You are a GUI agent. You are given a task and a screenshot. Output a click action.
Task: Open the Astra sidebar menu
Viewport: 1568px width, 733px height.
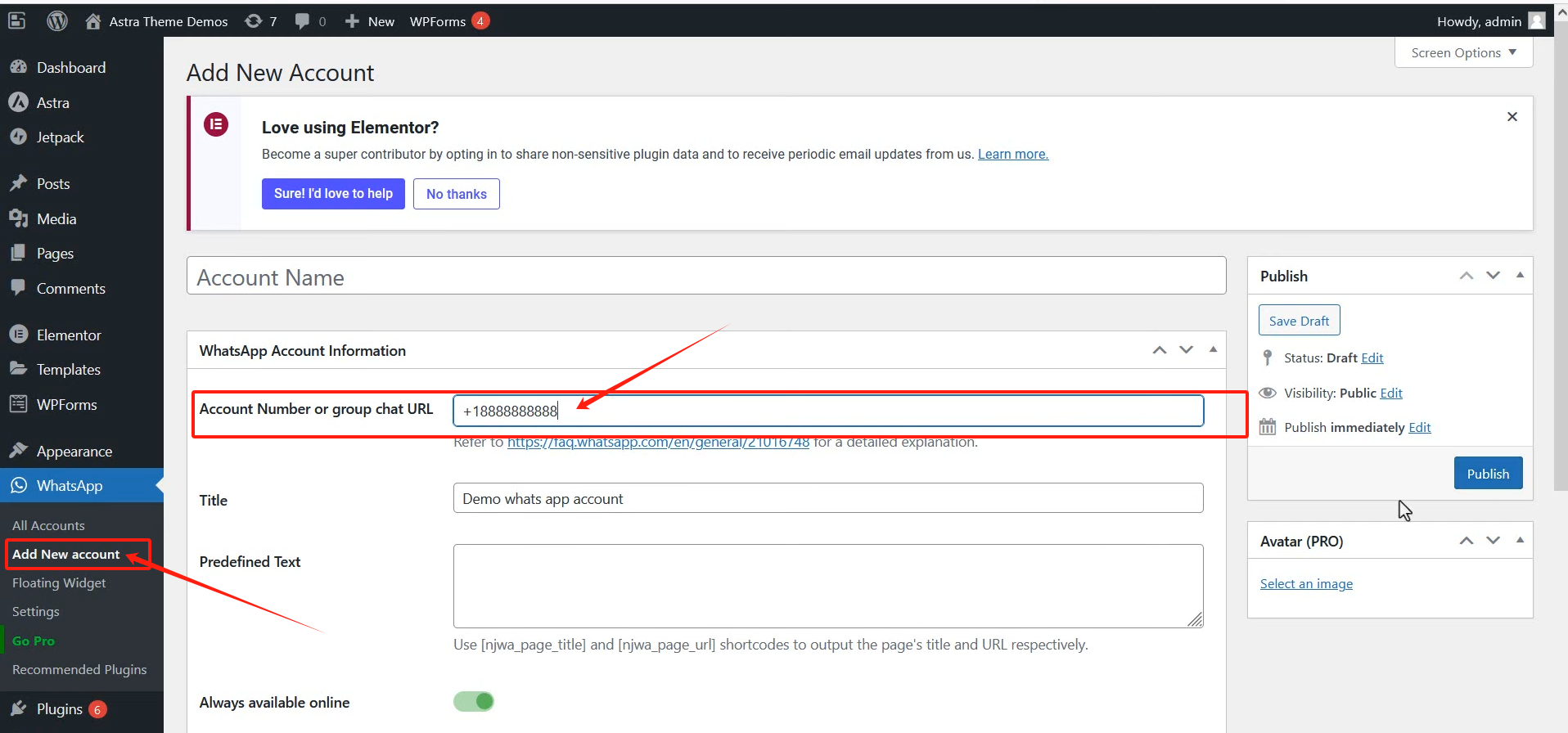52,103
